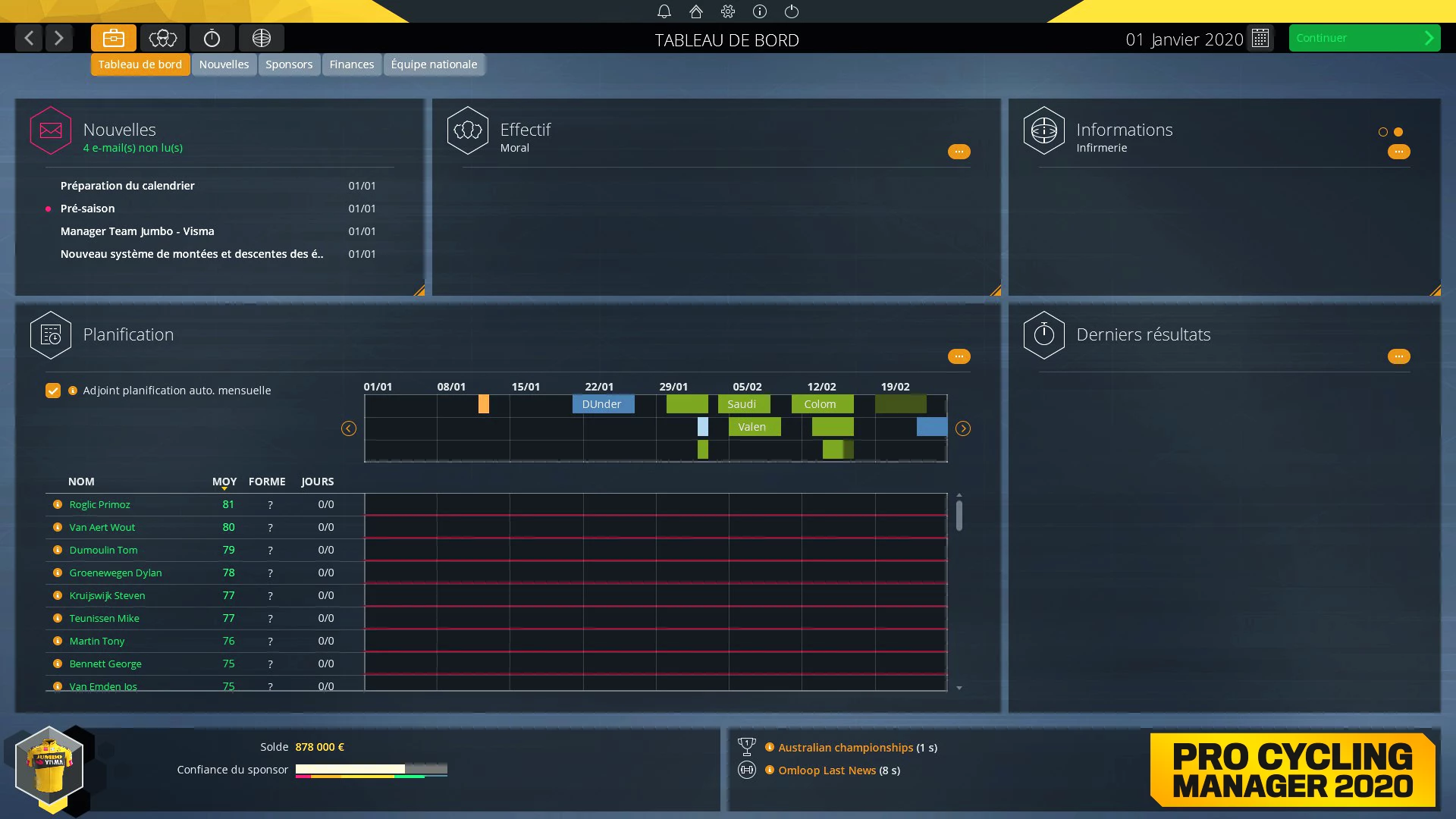Image resolution: width=1456 pixels, height=819 pixels.
Task: Navigate back with the left arrow
Action: click(x=29, y=38)
